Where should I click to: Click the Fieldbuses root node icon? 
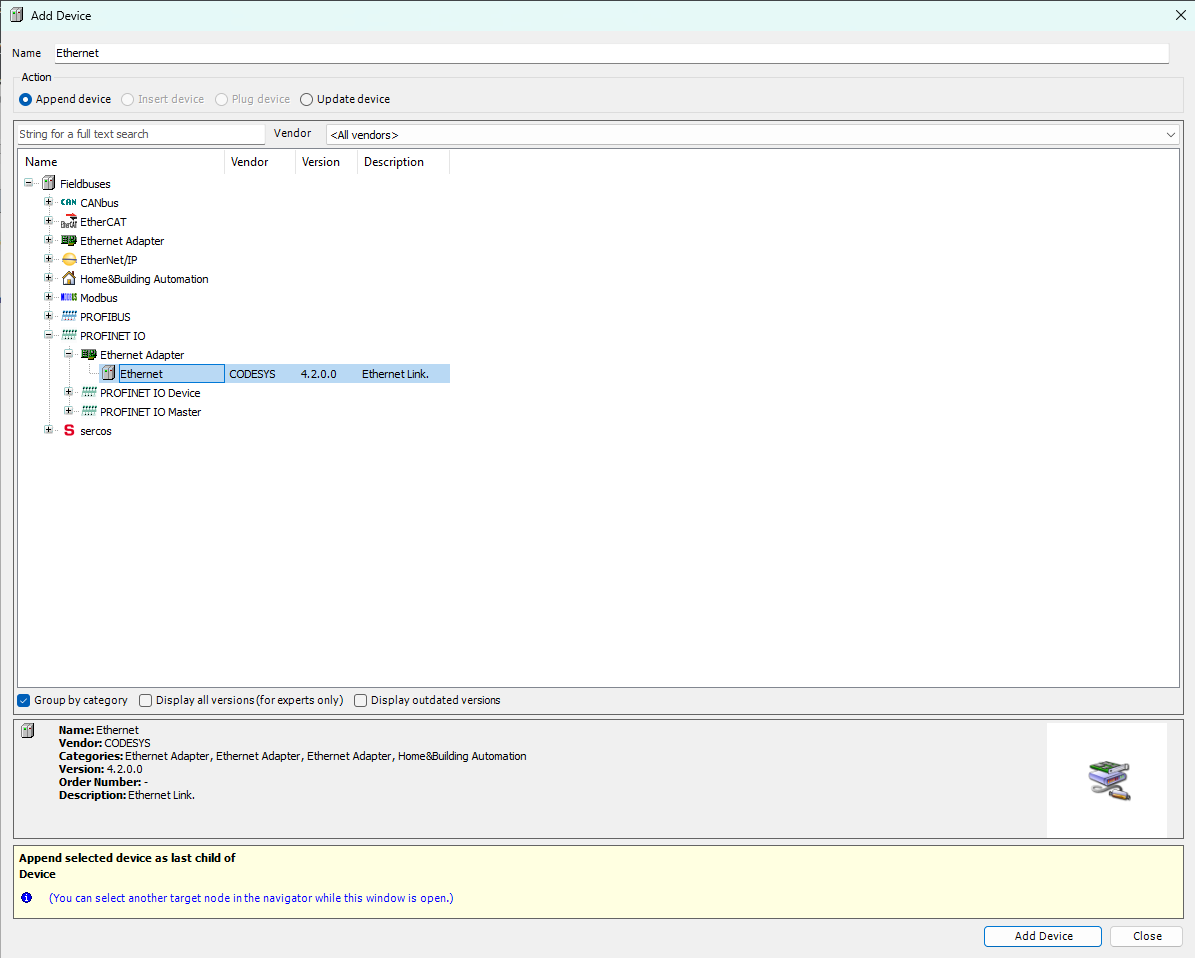tap(47, 183)
